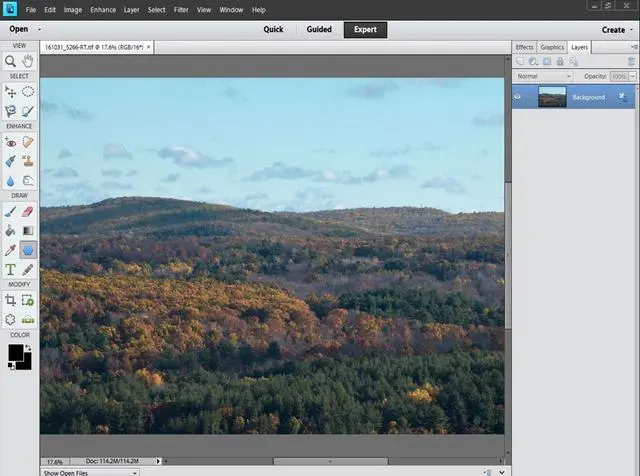Lock all pixels of the layer

click(x=560, y=61)
